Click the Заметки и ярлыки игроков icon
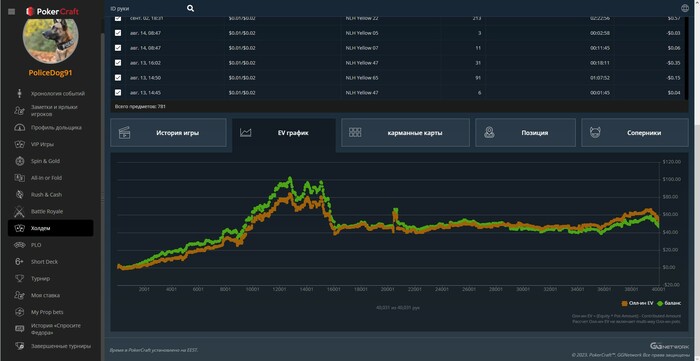 pyautogui.click(x=19, y=110)
